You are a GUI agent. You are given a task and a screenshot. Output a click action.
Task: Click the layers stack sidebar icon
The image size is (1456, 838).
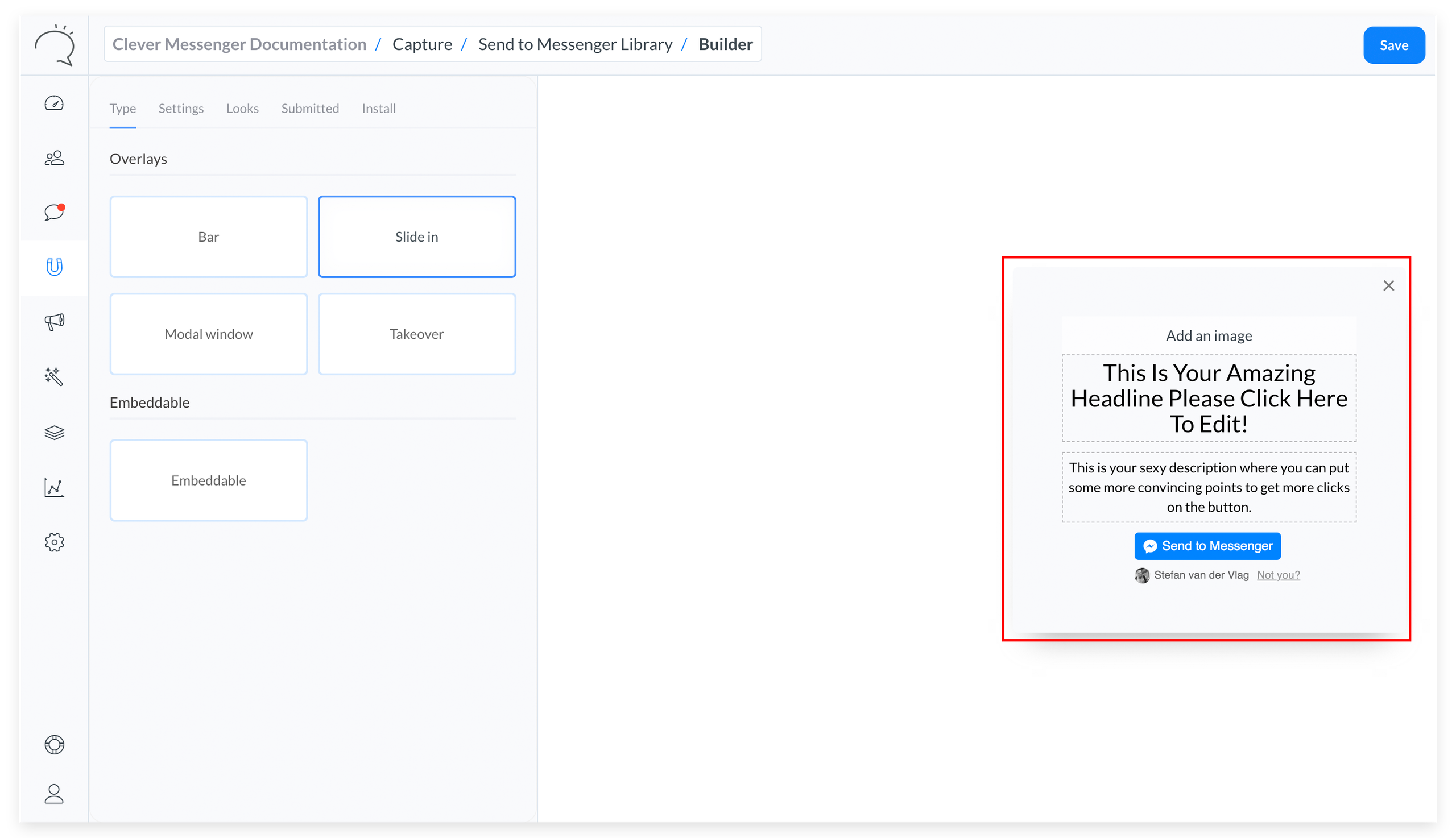(x=54, y=432)
